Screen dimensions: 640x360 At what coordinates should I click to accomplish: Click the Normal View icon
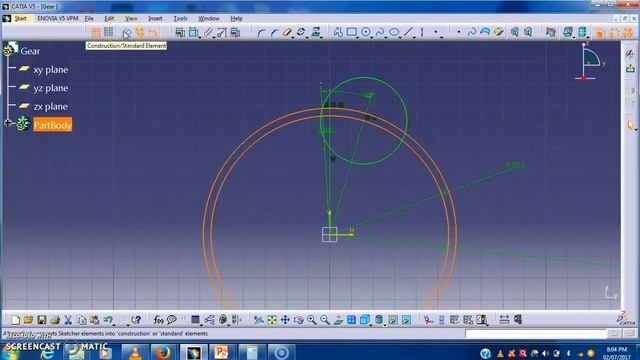click(x=338, y=320)
